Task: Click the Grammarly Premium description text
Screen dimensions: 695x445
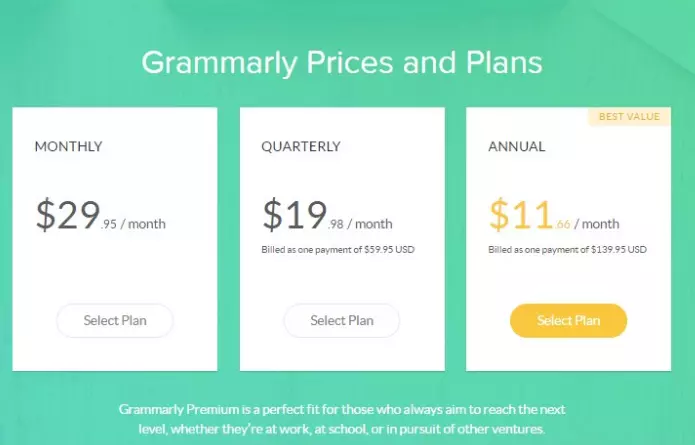Action: pos(342,419)
